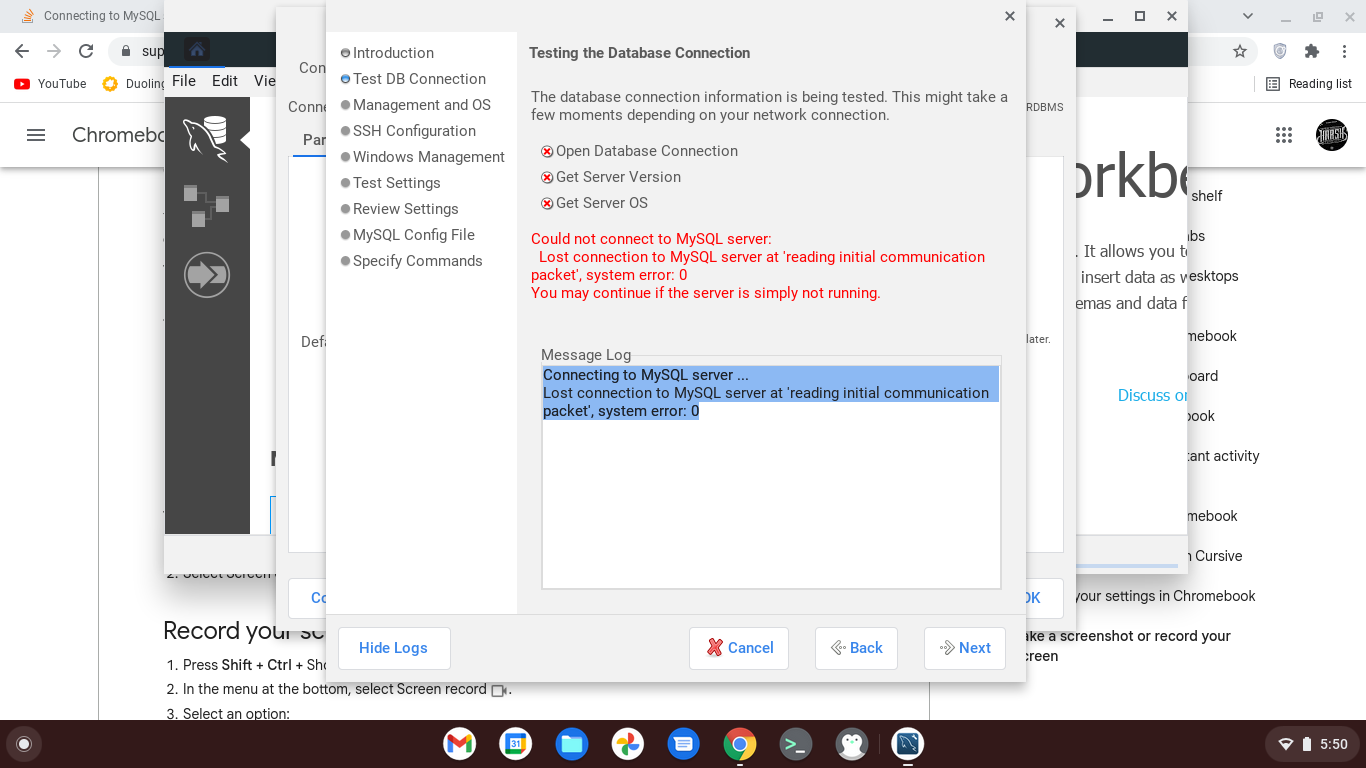The height and width of the screenshot is (768, 1366).
Task: Open the Discuss link on help page
Action: 1152,395
